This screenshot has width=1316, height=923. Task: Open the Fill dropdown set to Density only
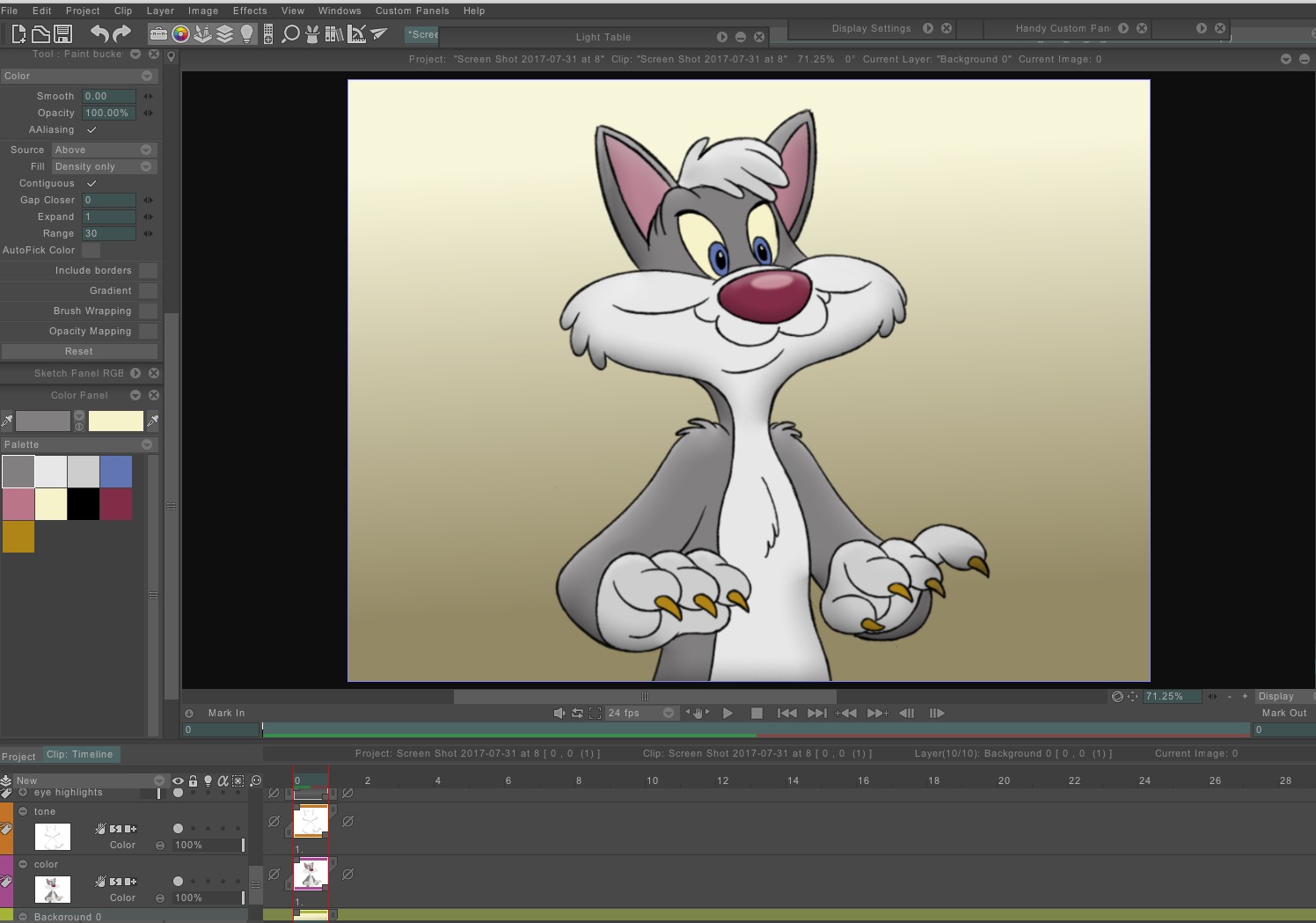click(103, 166)
